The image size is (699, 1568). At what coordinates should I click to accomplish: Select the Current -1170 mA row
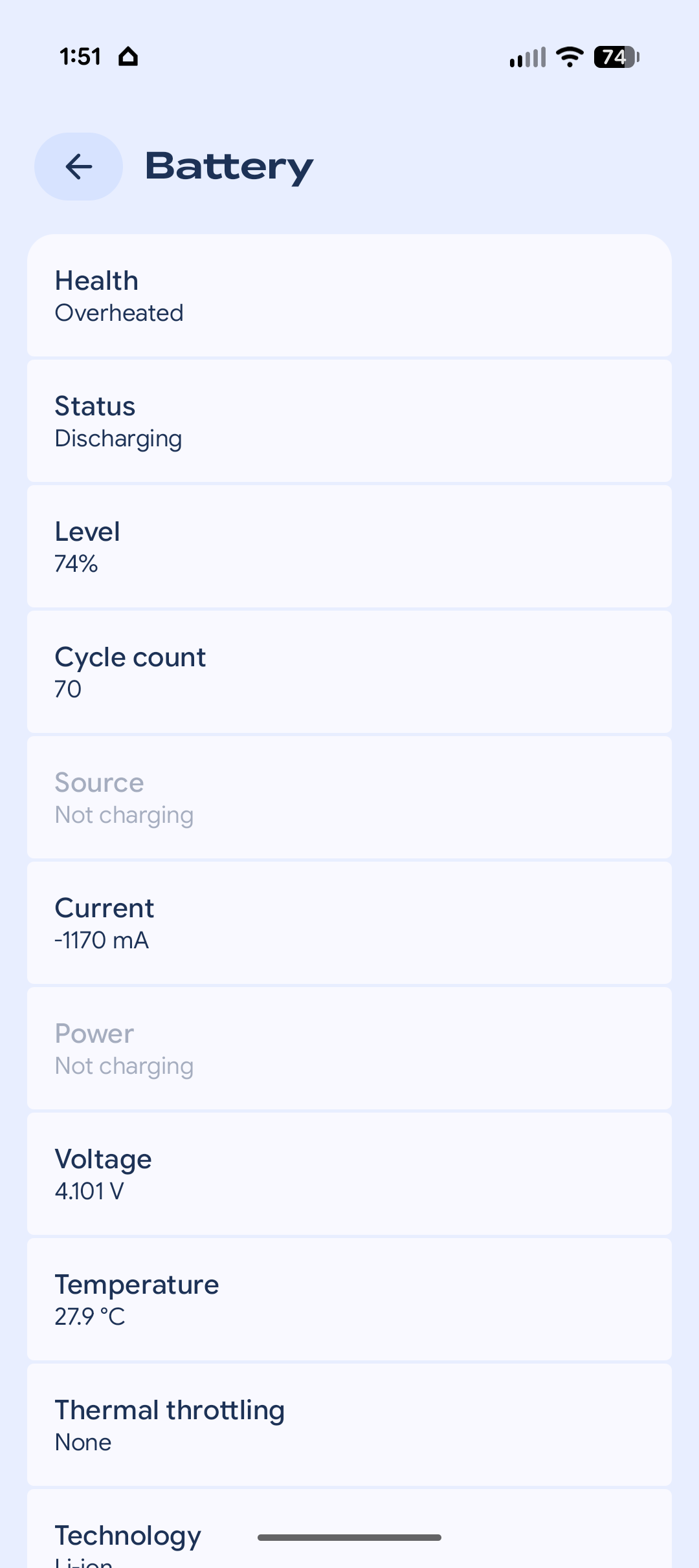[x=349, y=923]
